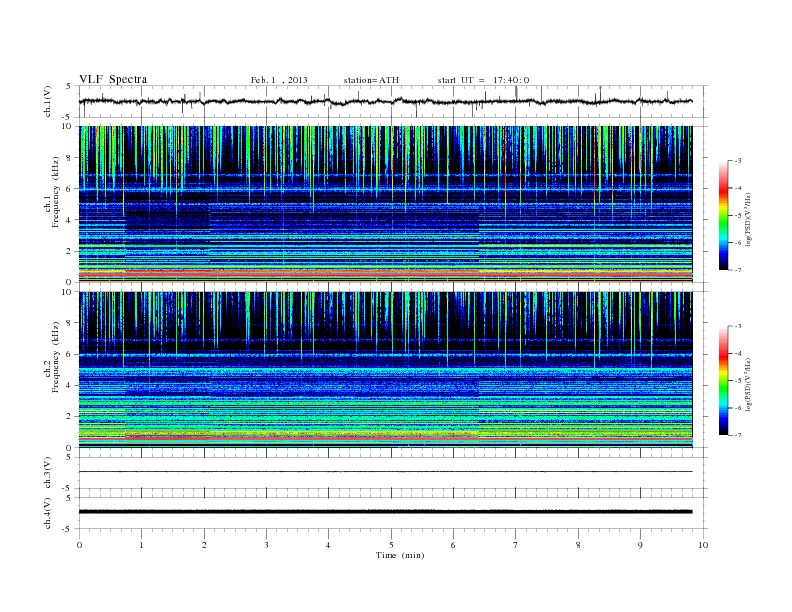The width and height of the screenshot is (792, 612).
Task: Click the ch.1 voltage waveform trace
Action: click(386, 101)
